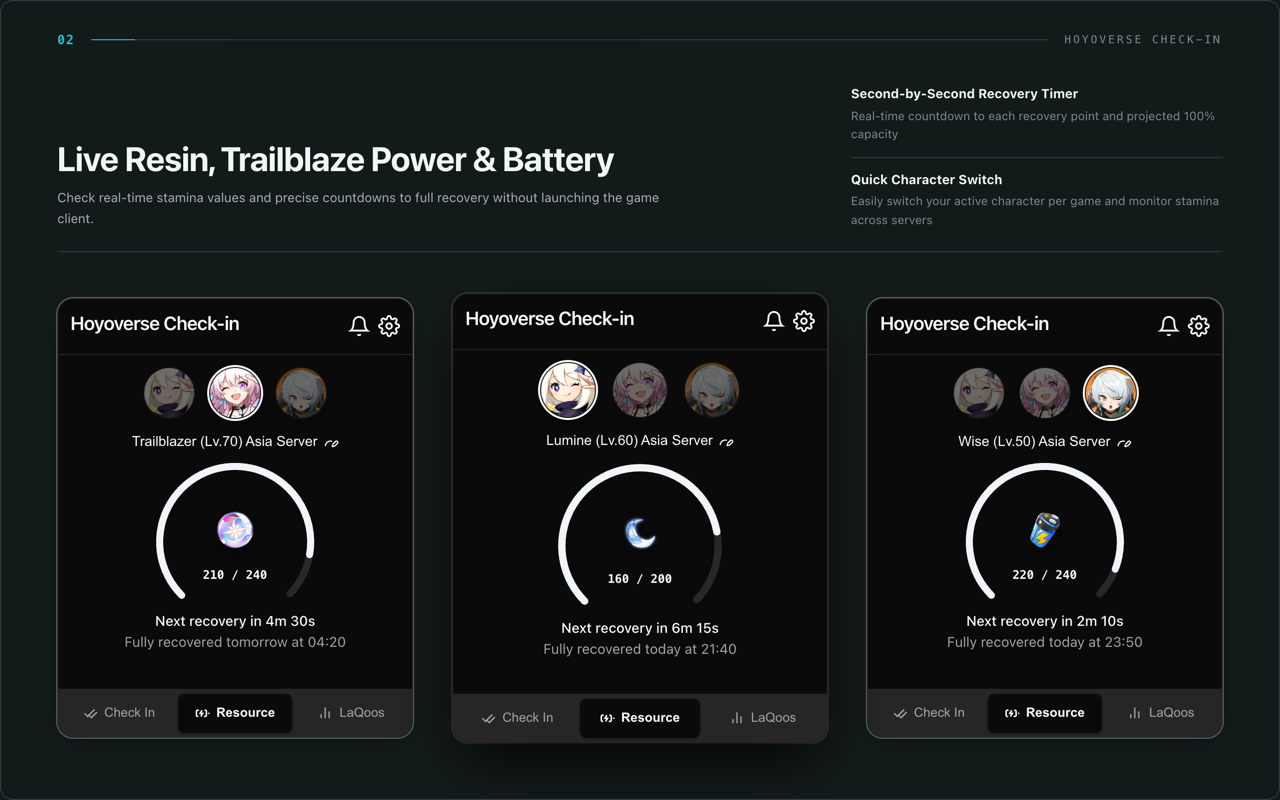The image size is (1280, 800).
Task: Select the blonde avatar in the Wise card
Action: [979, 393]
